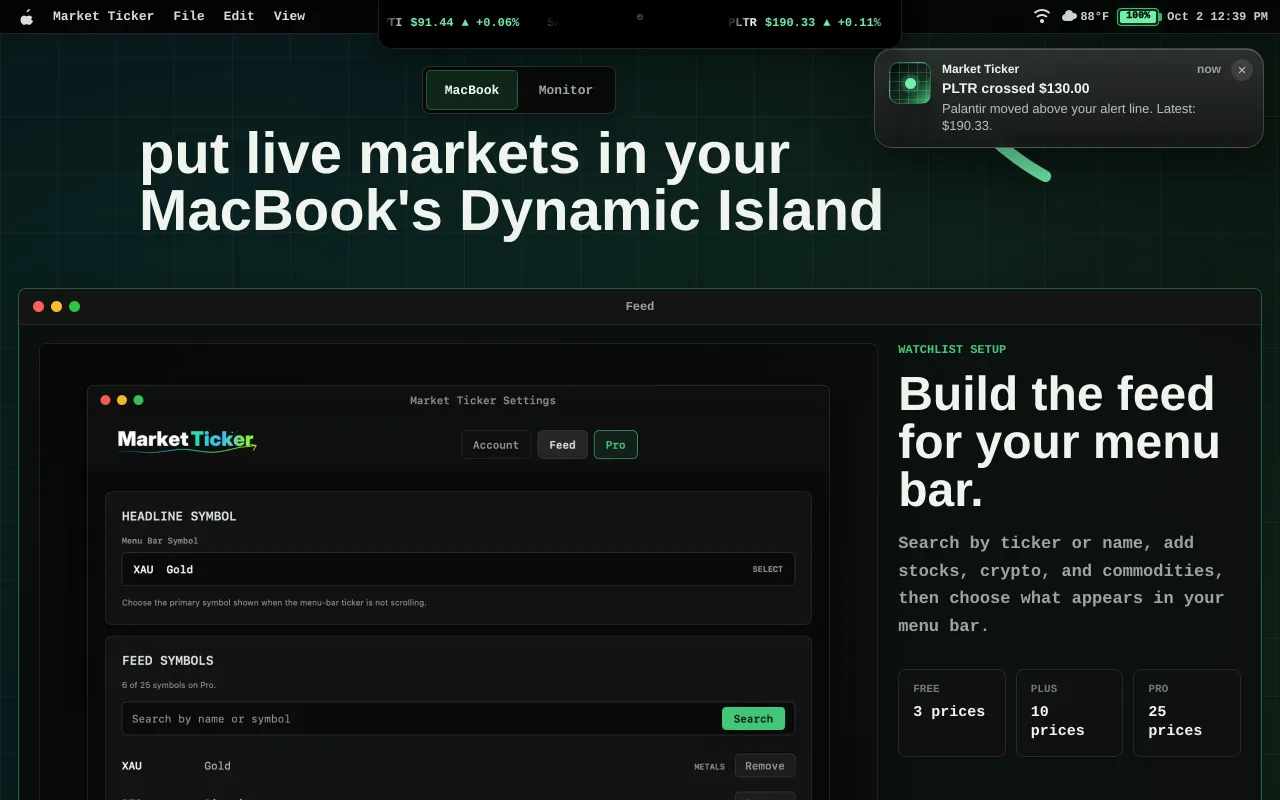Click the FEED SYMBOLS section heading
Screen dimensions: 1280x800
pyautogui.click(x=168, y=661)
